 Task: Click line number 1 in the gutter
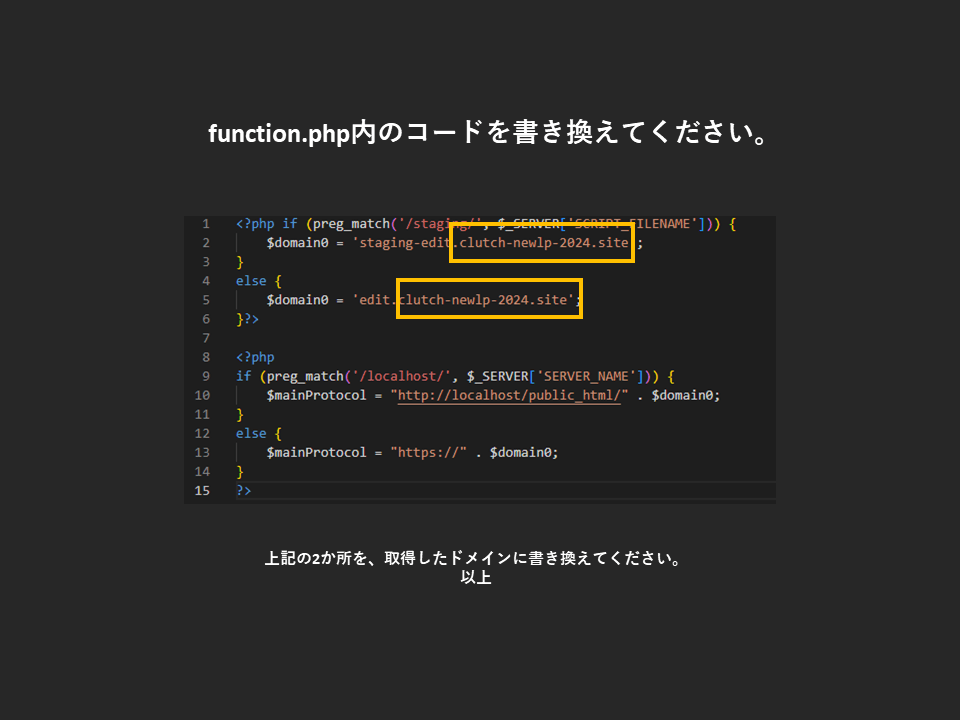[205, 224]
